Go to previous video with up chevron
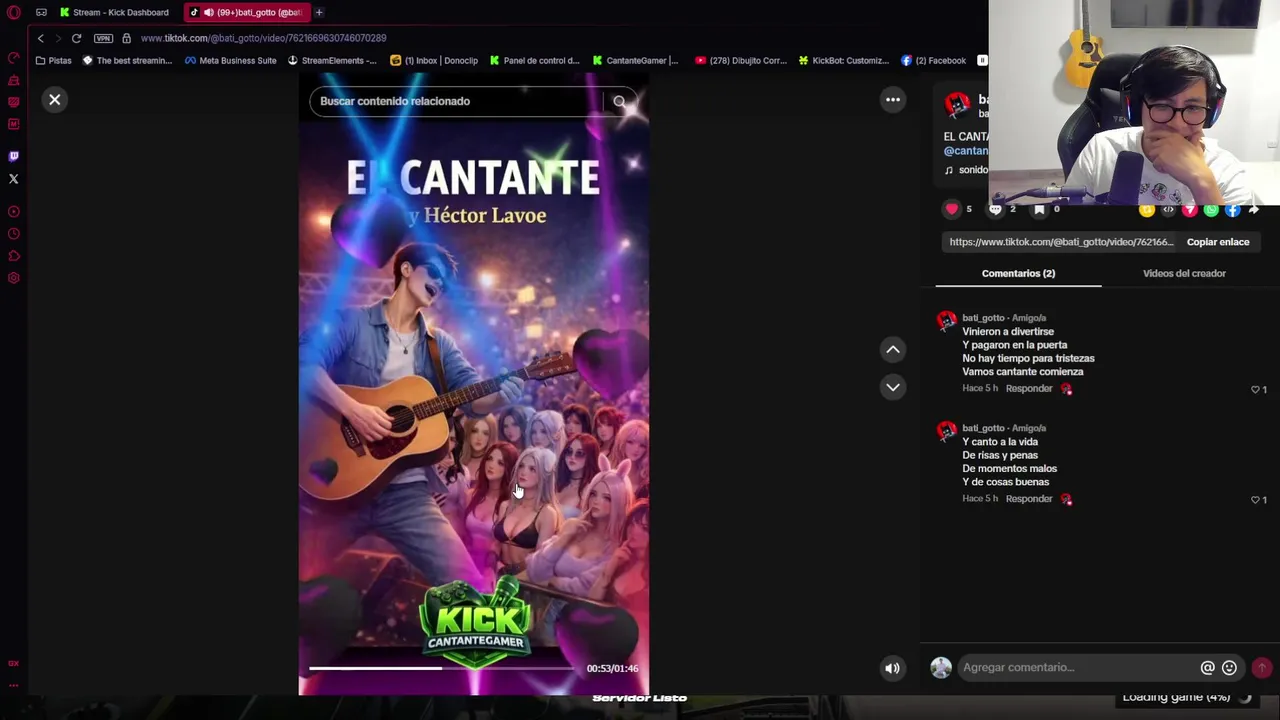The width and height of the screenshot is (1280, 720). 893,349
